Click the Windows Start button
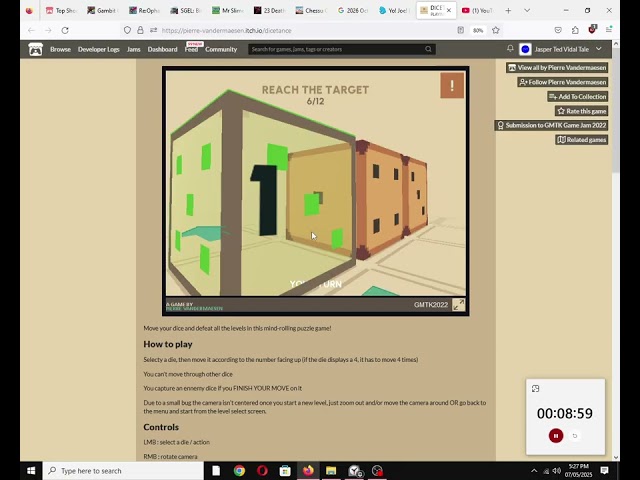 (31, 471)
